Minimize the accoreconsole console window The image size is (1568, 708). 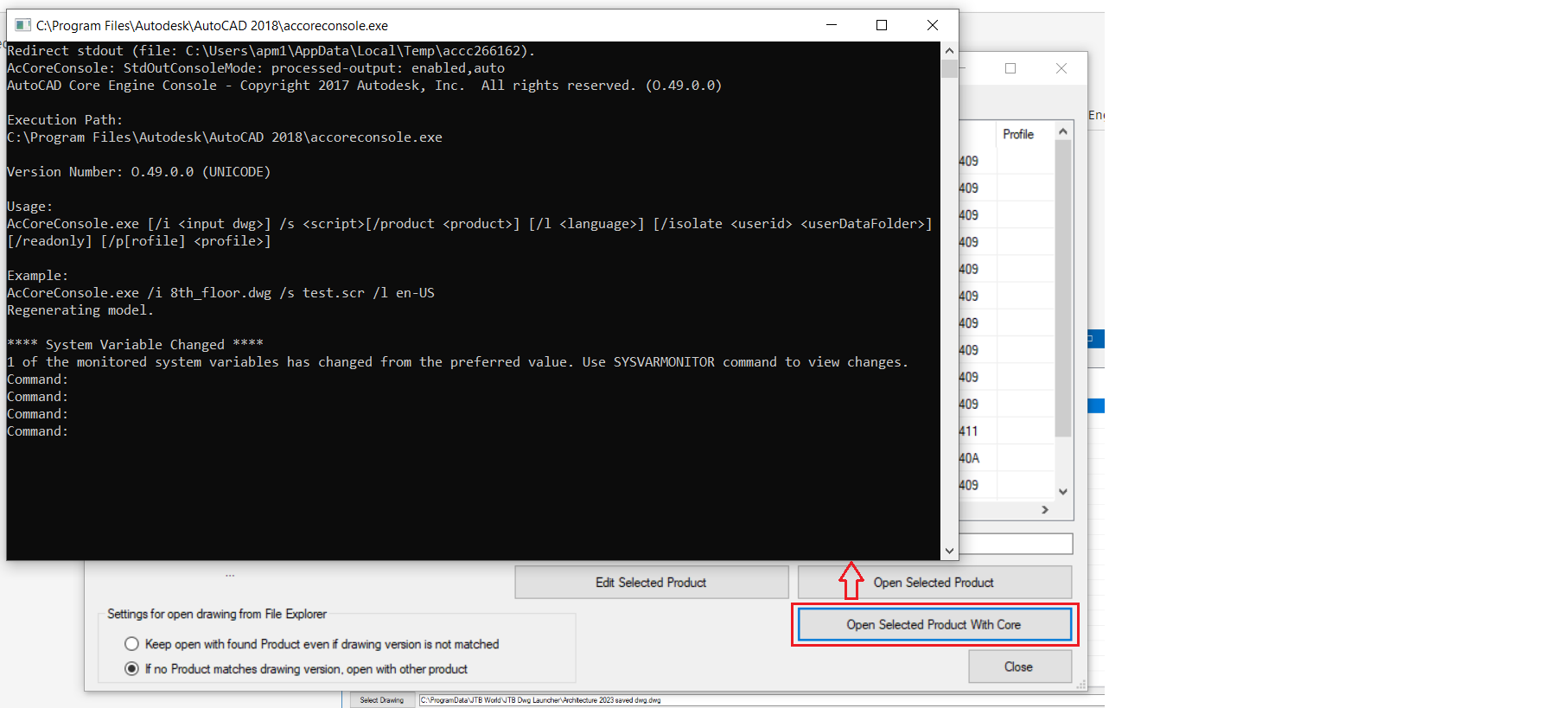pyautogui.click(x=832, y=25)
